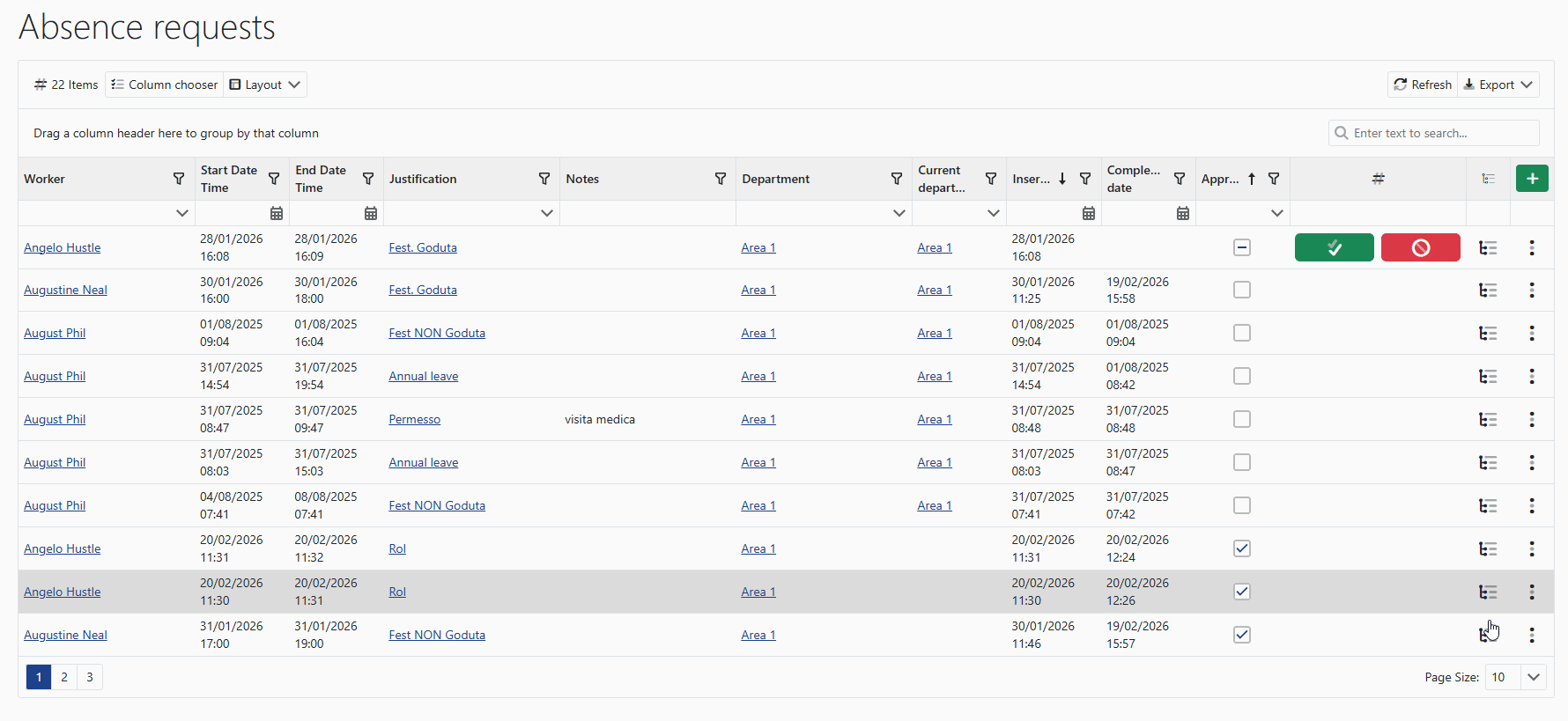The width and height of the screenshot is (1568, 721).
Task: Open filter icon on Justification column
Action: point(544,179)
